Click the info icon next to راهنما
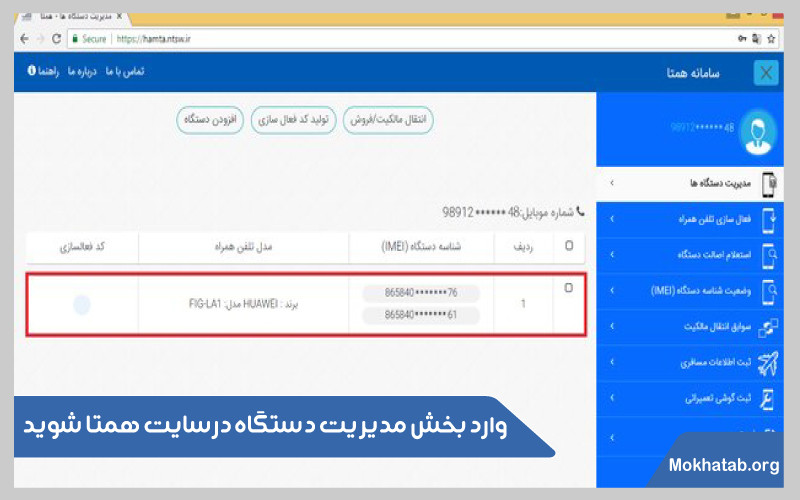The image size is (800, 500). (32, 70)
